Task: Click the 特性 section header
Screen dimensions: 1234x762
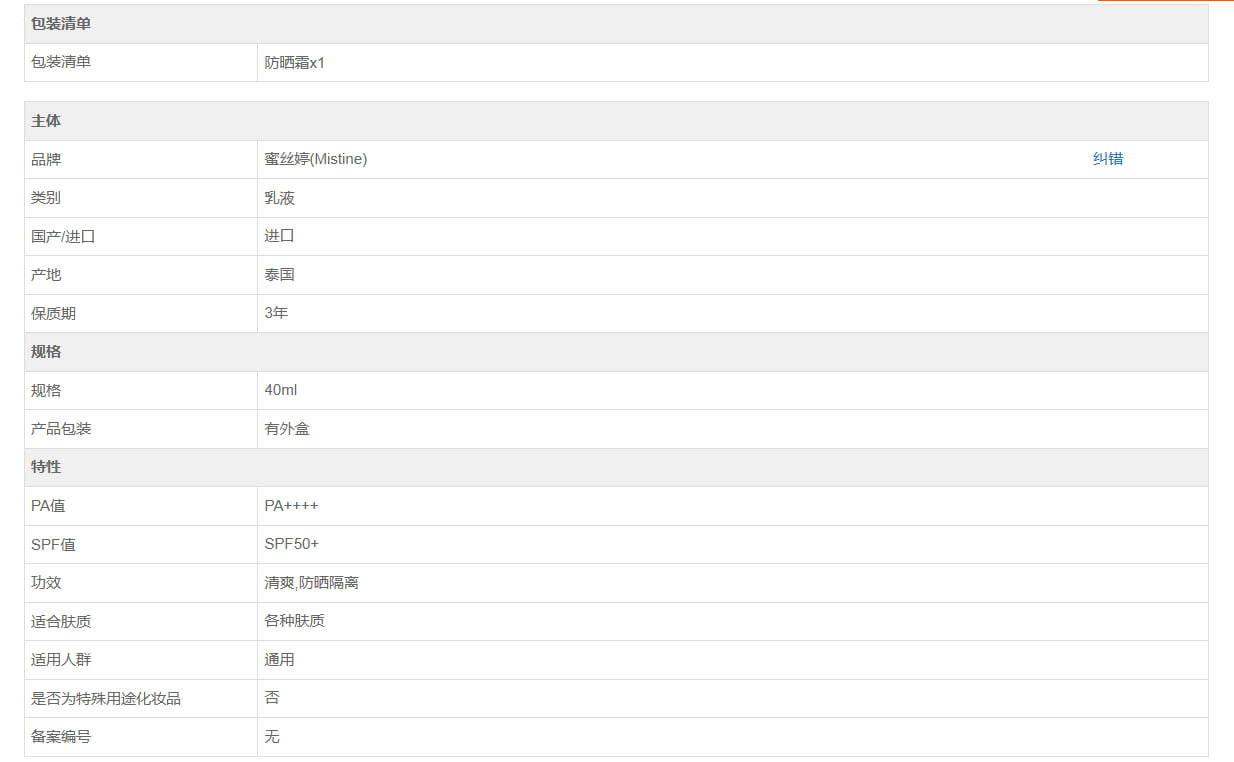Action: point(46,467)
